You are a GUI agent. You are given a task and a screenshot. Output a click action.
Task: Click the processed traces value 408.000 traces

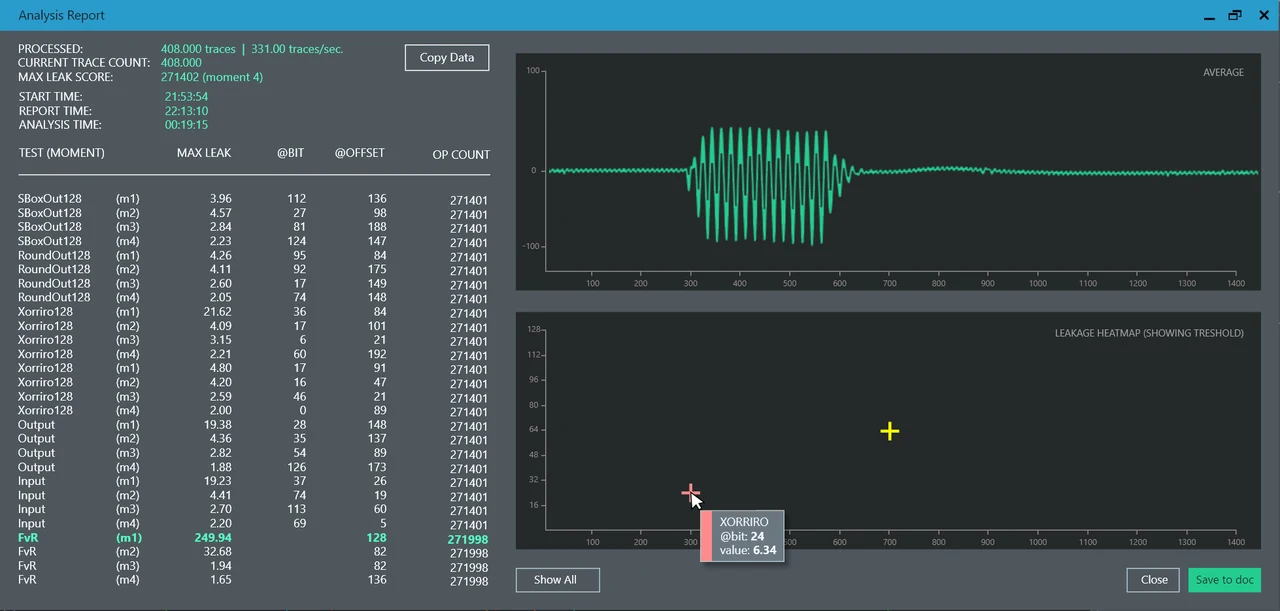[x=198, y=48]
